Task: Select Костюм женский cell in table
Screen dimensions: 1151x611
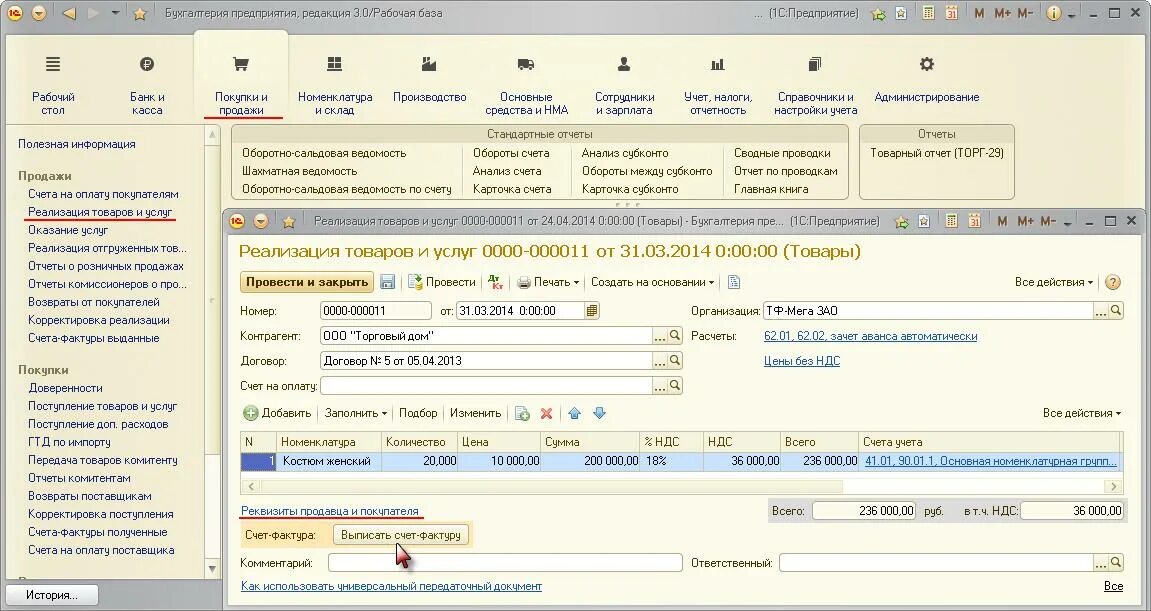Action: (329, 461)
